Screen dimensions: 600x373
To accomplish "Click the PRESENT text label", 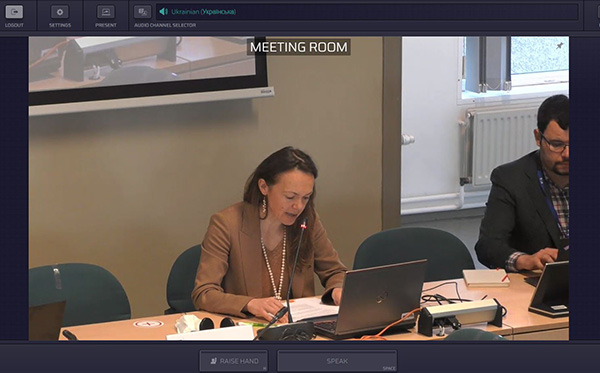I will (106, 25).
